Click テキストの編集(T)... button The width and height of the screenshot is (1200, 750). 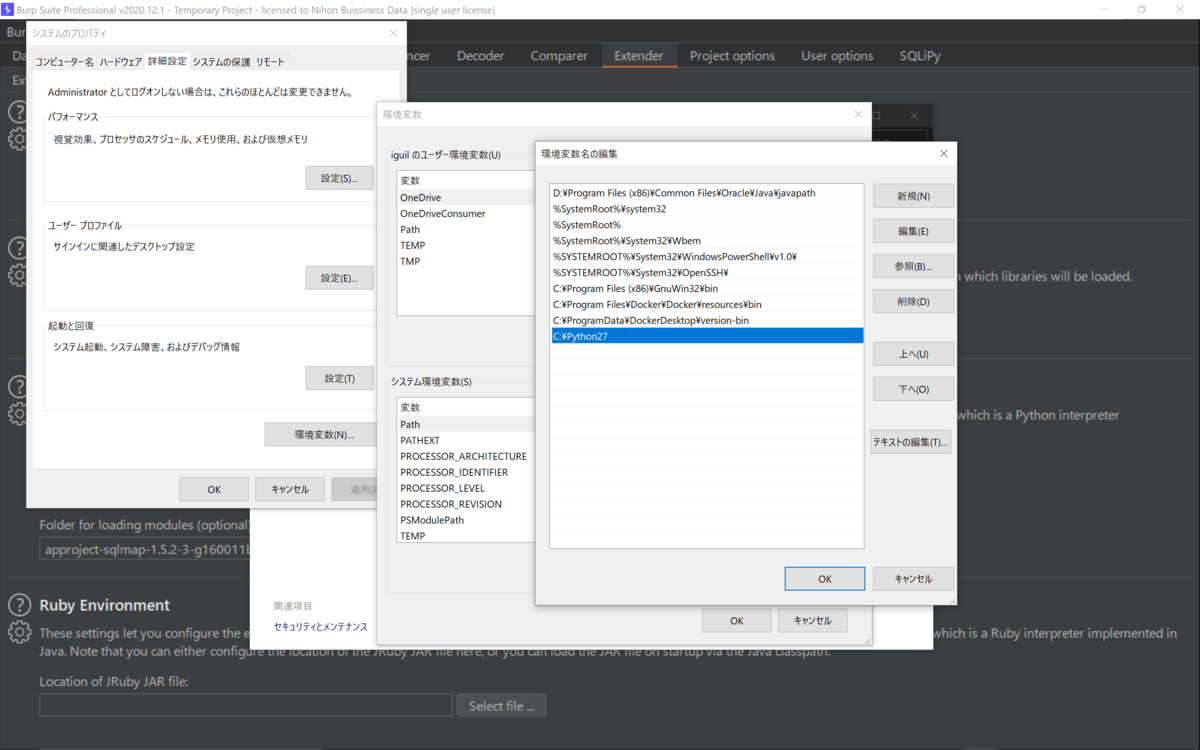(x=911, y=442)
